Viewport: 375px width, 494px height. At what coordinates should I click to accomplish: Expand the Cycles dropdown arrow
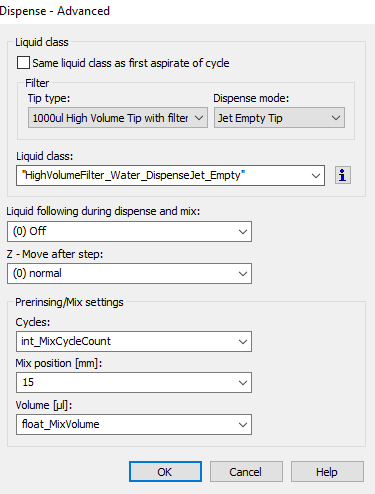pyautogui.click(x=243, y=342)
